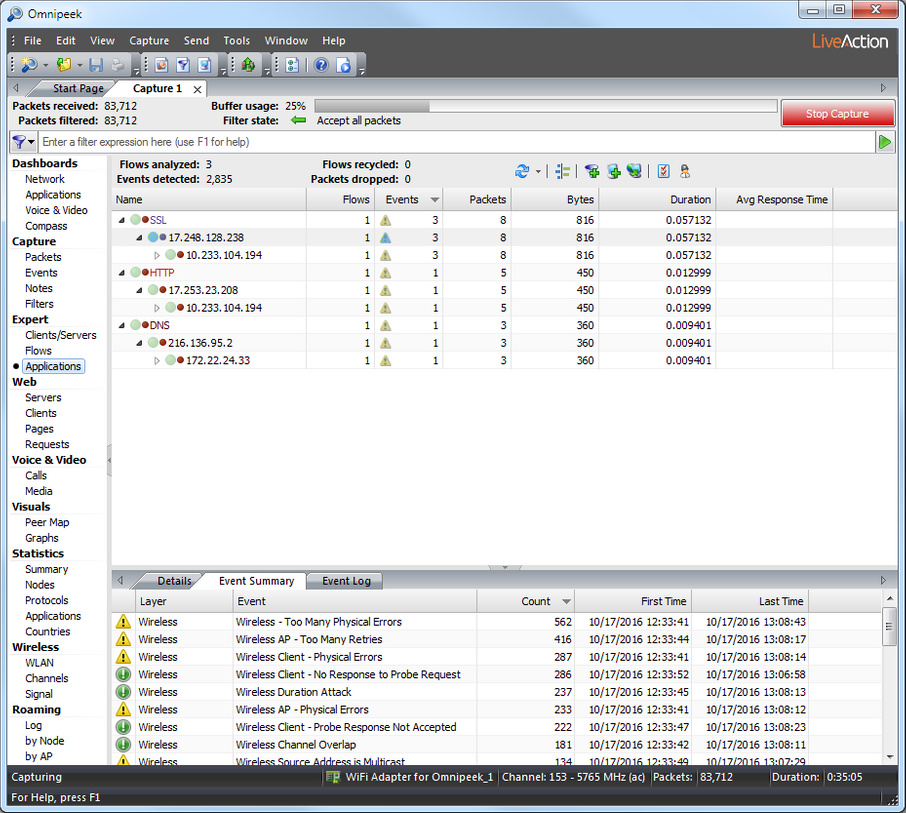Close the Capture 1 tab

[198, 89]
